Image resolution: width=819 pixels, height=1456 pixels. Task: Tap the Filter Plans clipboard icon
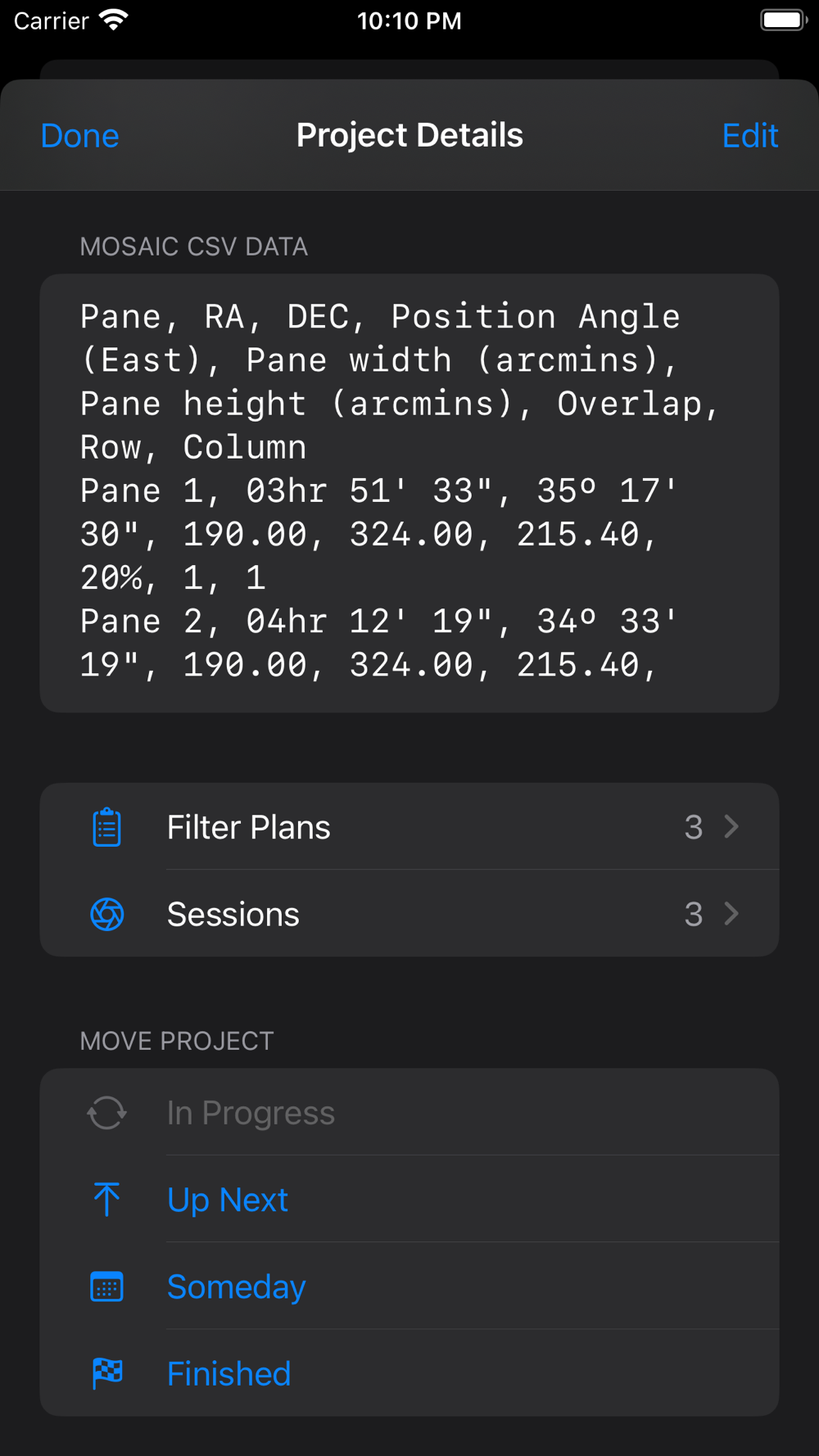[x=106, y=827]
